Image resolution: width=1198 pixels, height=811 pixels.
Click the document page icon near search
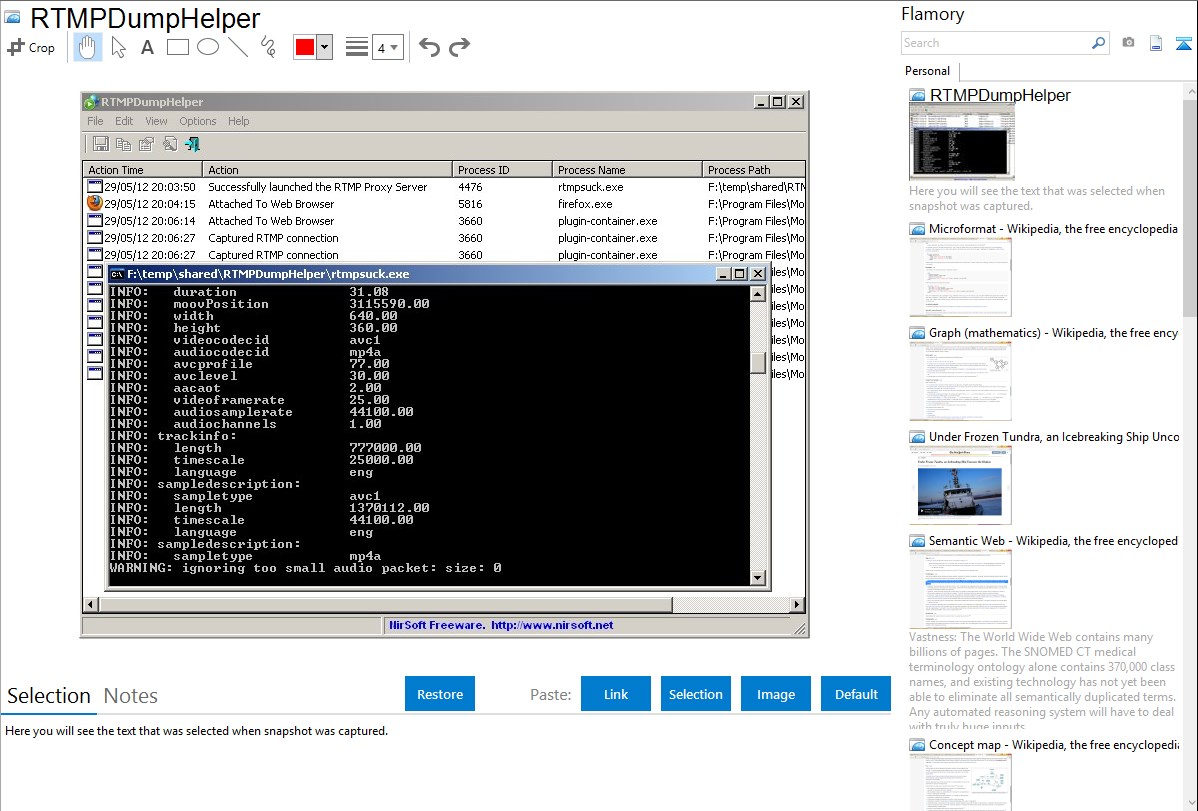(x=1156, y=43)
